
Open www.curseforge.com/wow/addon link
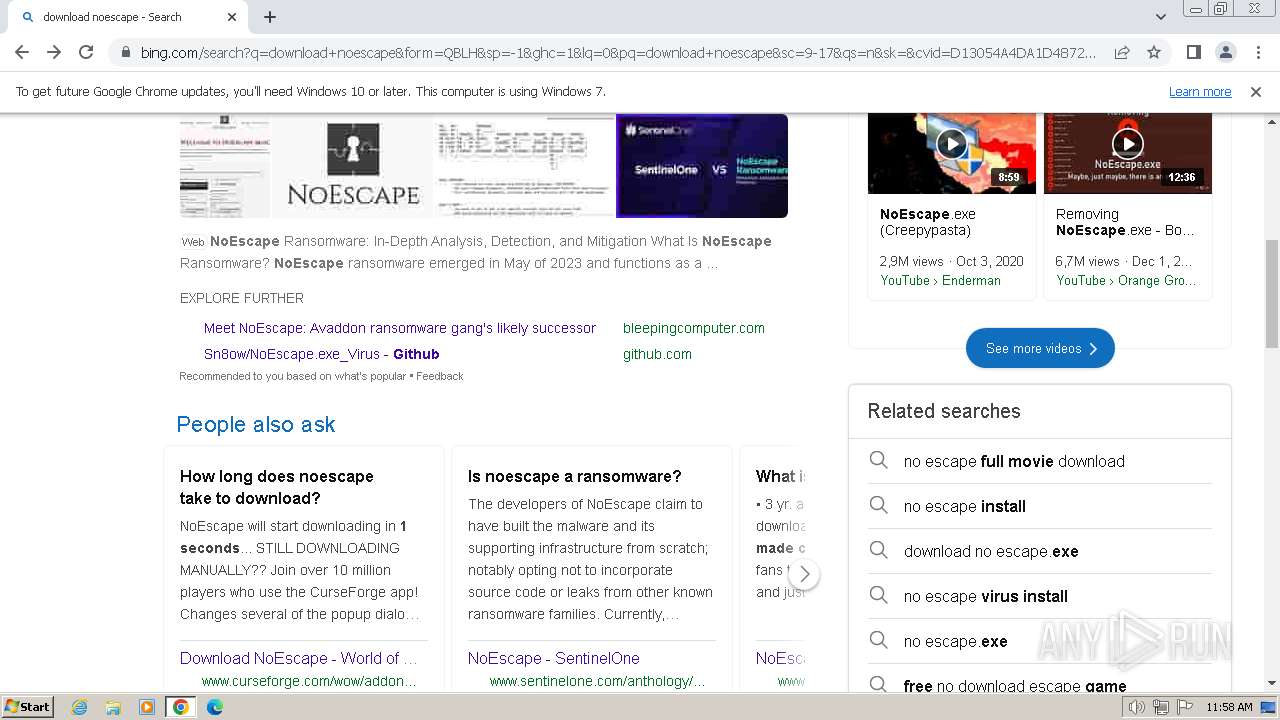[x=309, y=681]
